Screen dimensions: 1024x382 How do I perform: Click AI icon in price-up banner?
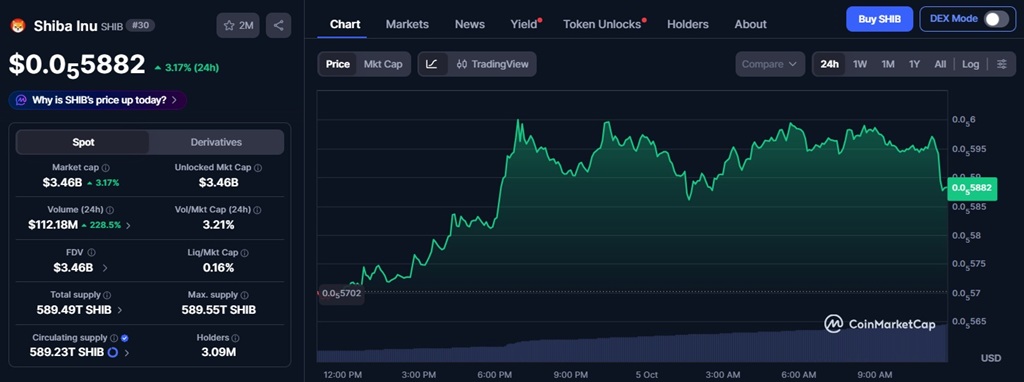(21, 100)
